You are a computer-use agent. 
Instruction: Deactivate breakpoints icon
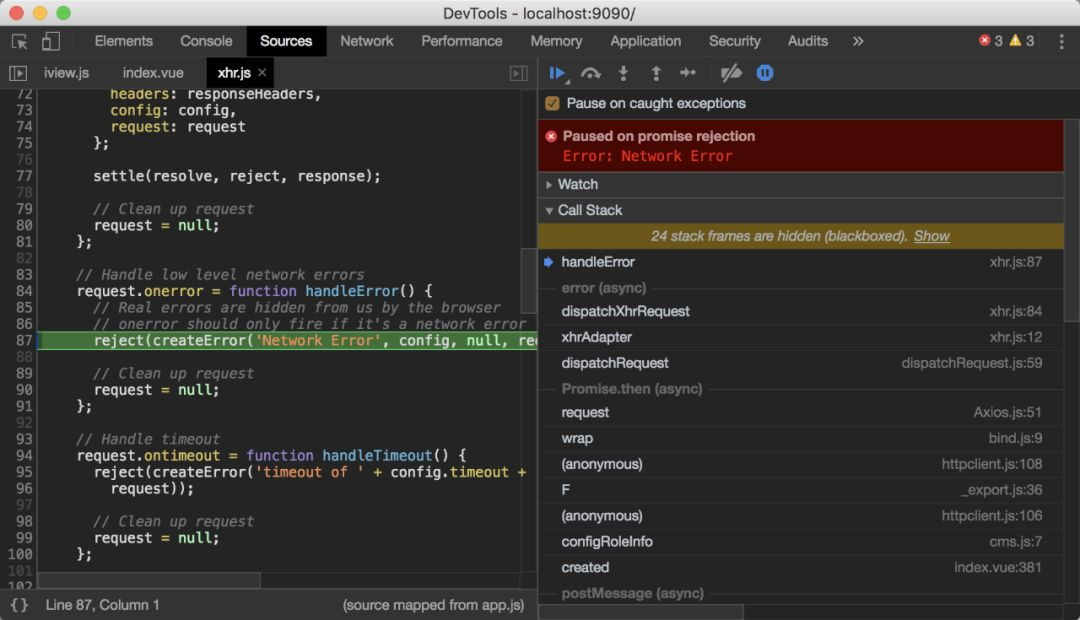(x=731, y=73)
